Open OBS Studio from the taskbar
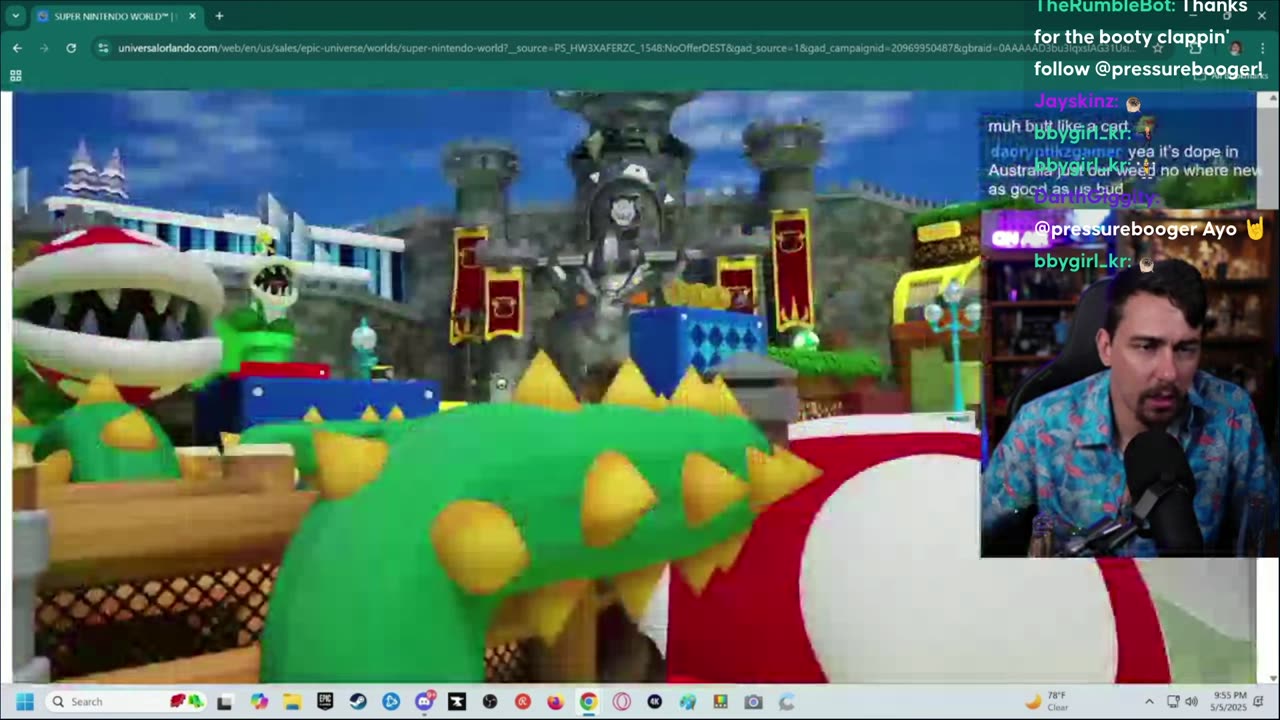This screenshot has width=1280, height=720. pyautogui.click(x=490, y=702)
